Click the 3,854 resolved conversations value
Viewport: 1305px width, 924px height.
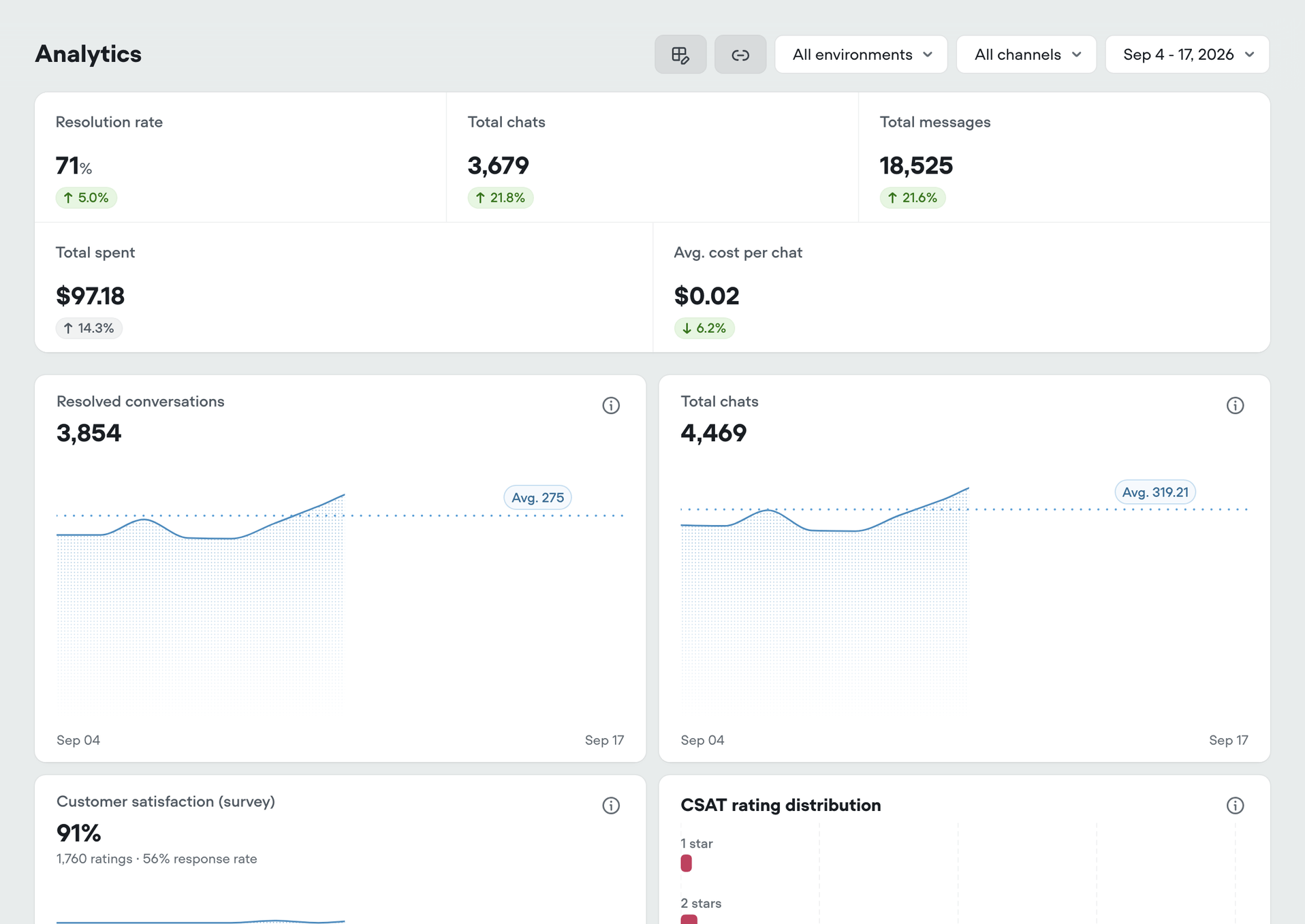pyautogui.click(x=89, y=433)
